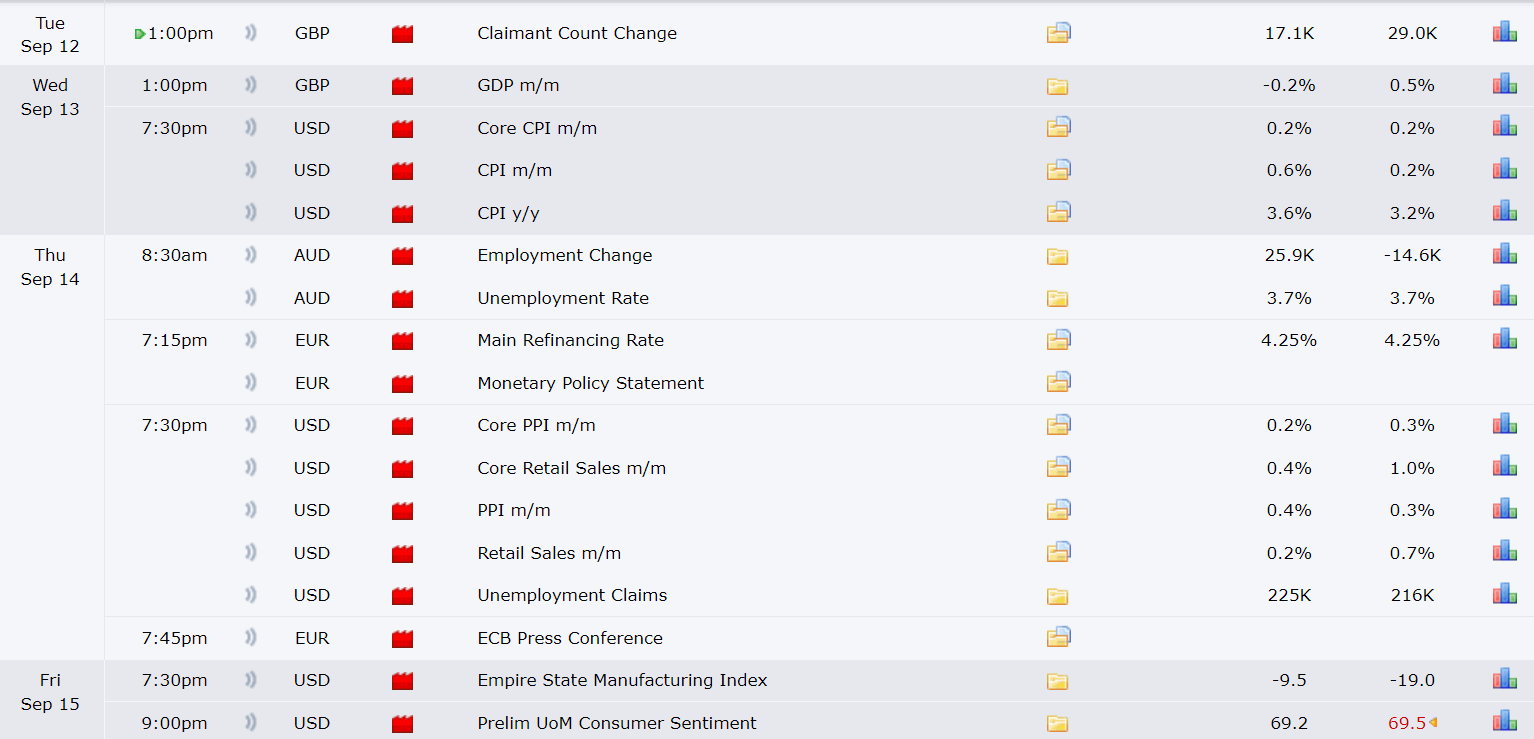Screen dimensions: 1534x739
Task: Toggle alert for Retail Sales m/m
Action: pos(250,552)
